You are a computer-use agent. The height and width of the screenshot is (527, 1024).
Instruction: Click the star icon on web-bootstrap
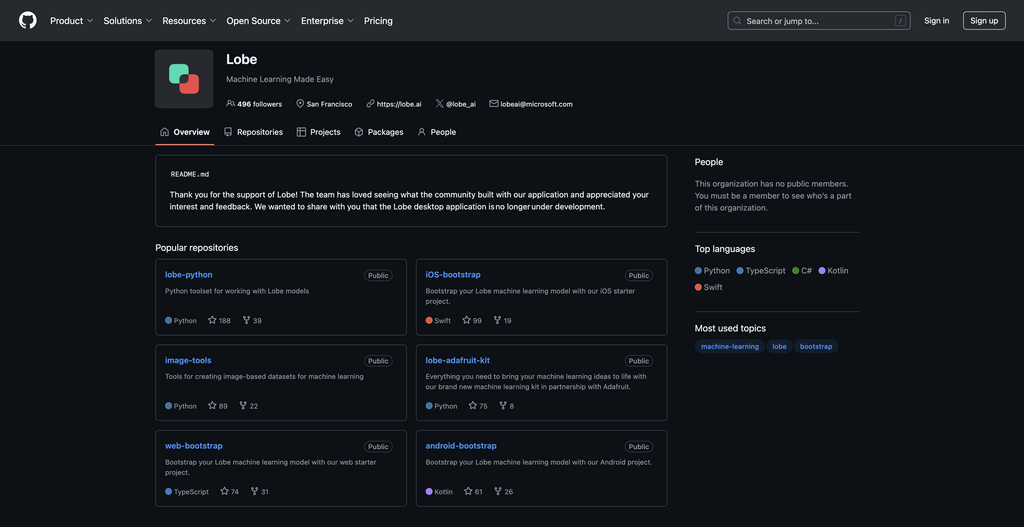pyautogui.click(x=225, y=491)
